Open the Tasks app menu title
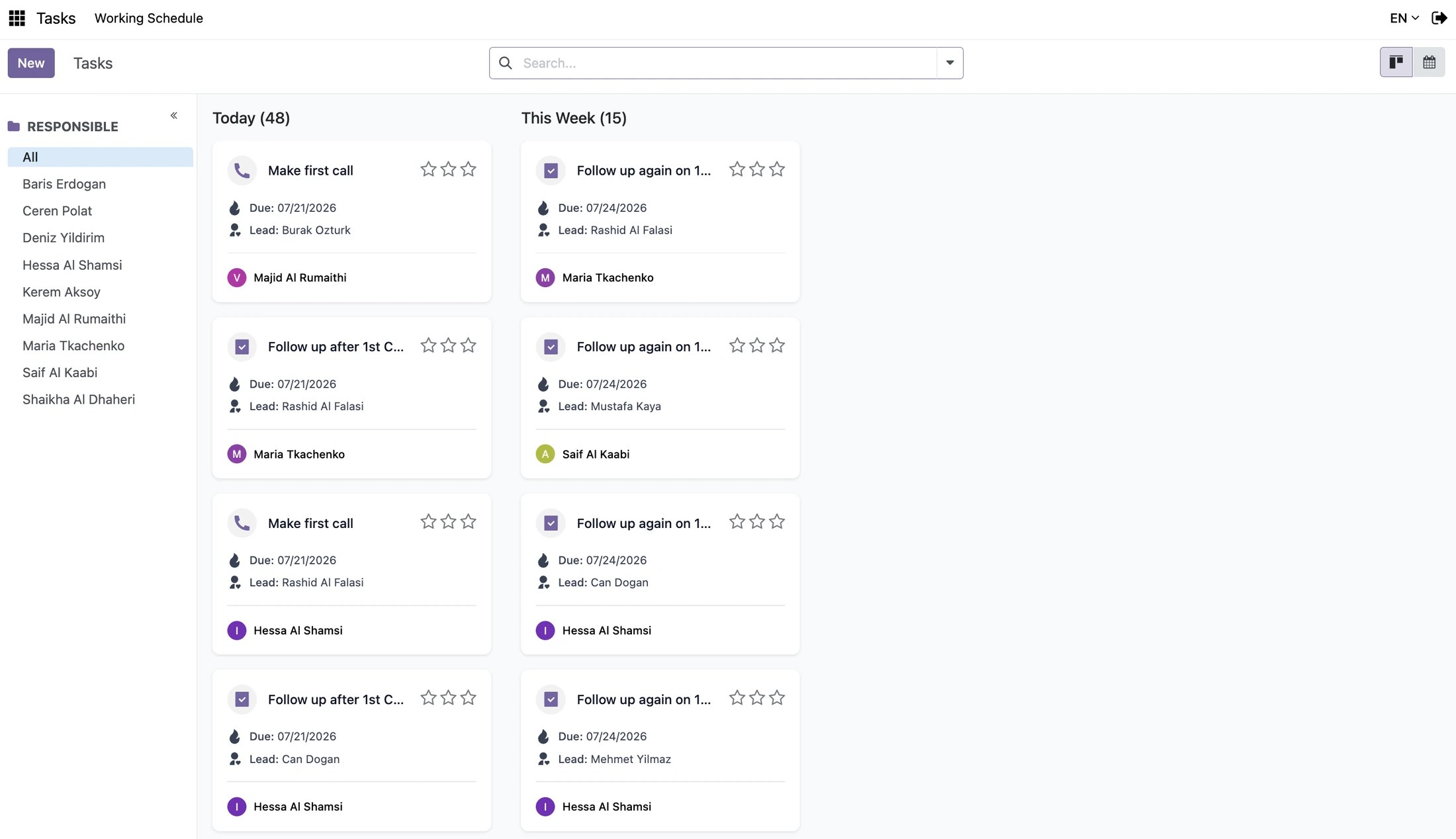This screenshot has width=1456, height=839. pyautogui.click(x=56, y=18)
